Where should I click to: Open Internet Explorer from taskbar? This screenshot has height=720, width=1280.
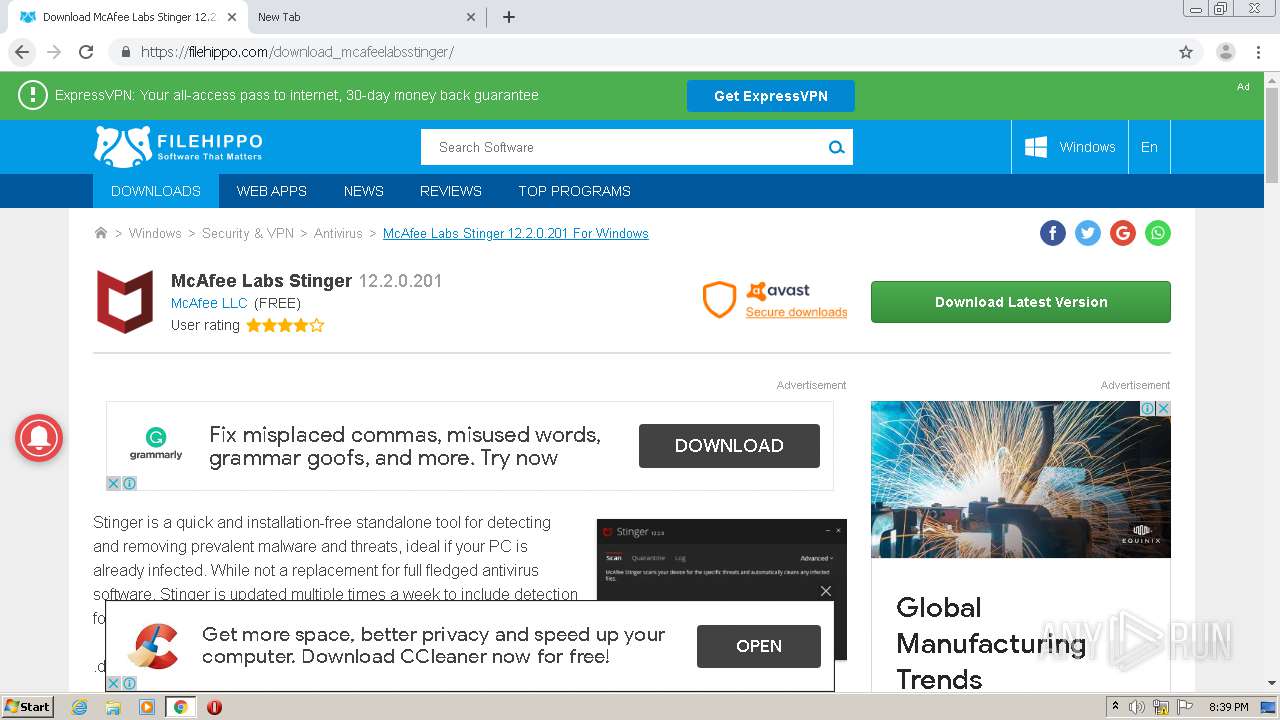79,707
